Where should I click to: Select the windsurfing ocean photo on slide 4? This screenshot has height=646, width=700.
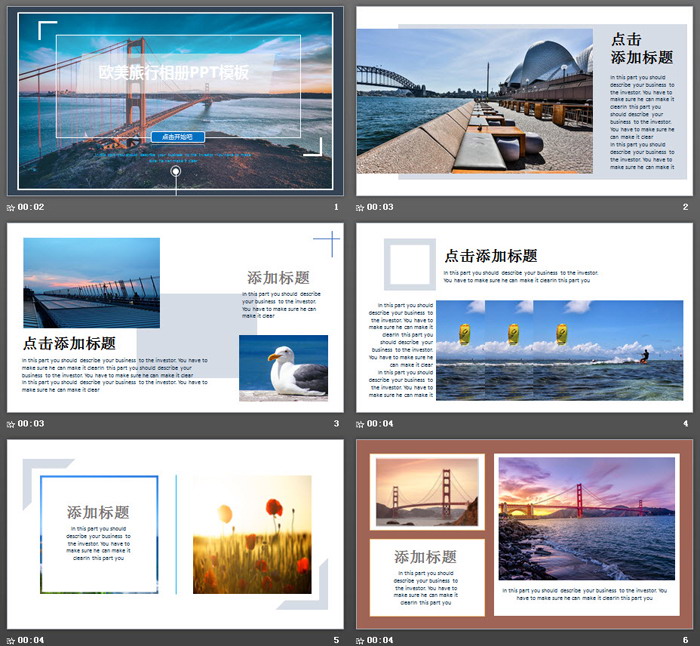[560, 350]
